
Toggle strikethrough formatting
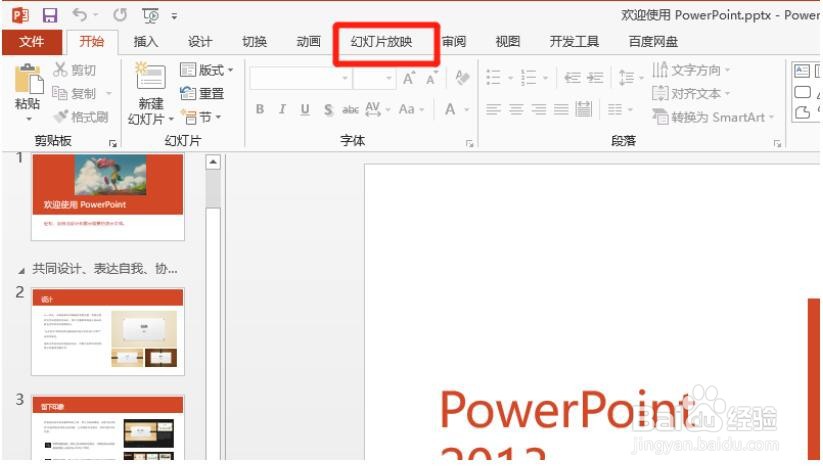[351, 109]
